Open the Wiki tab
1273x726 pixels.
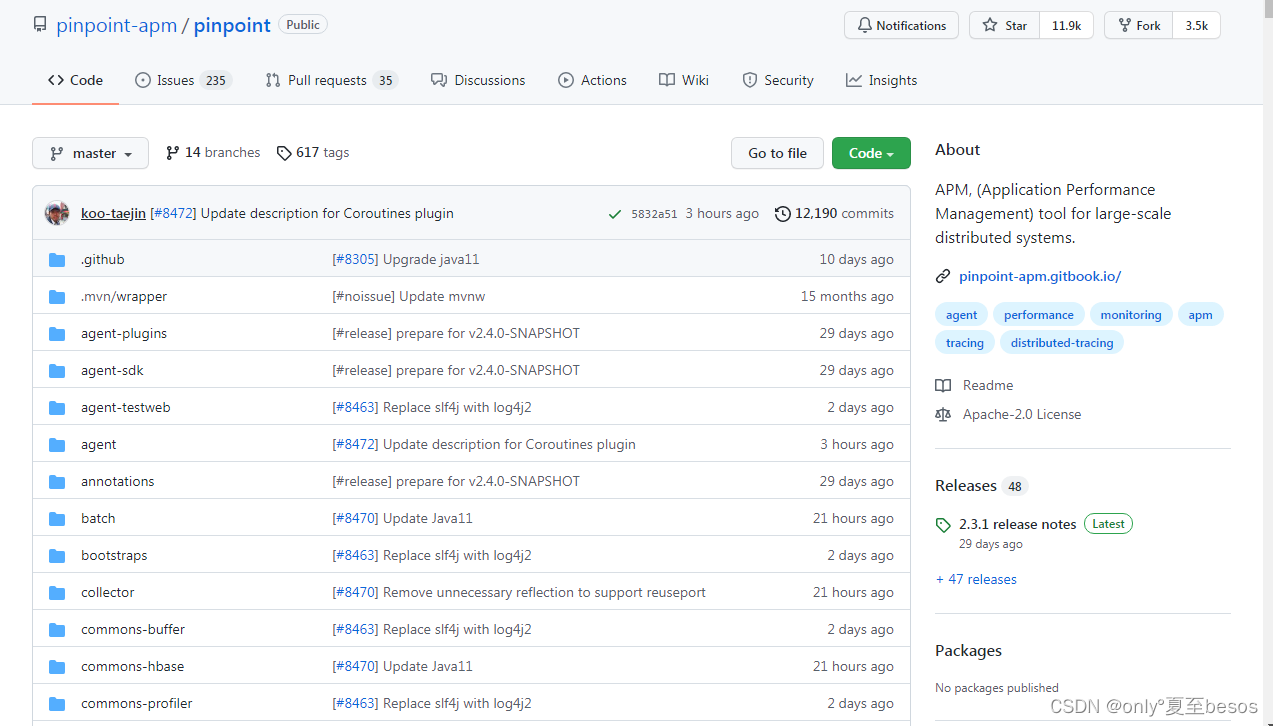pyautogui.click(x=684, y=80)
